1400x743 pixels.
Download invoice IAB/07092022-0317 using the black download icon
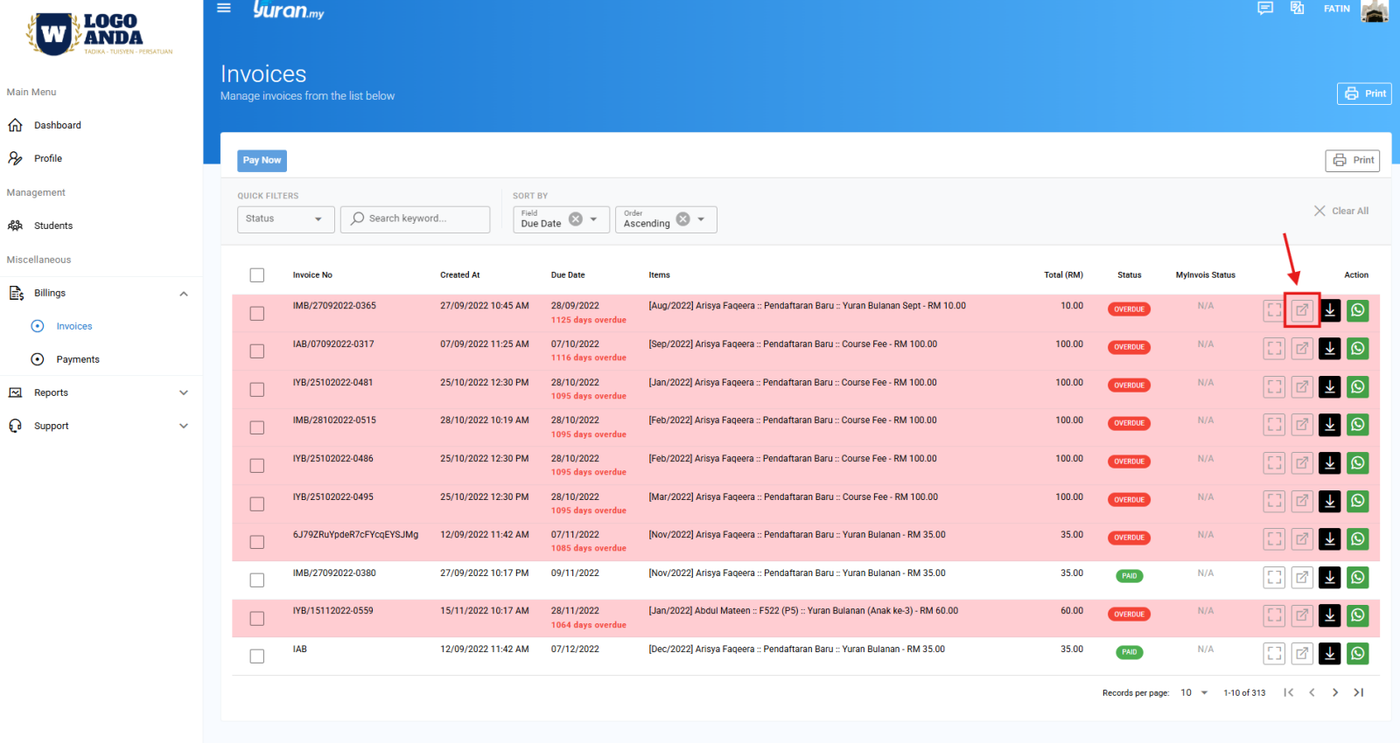point(1329,349)
